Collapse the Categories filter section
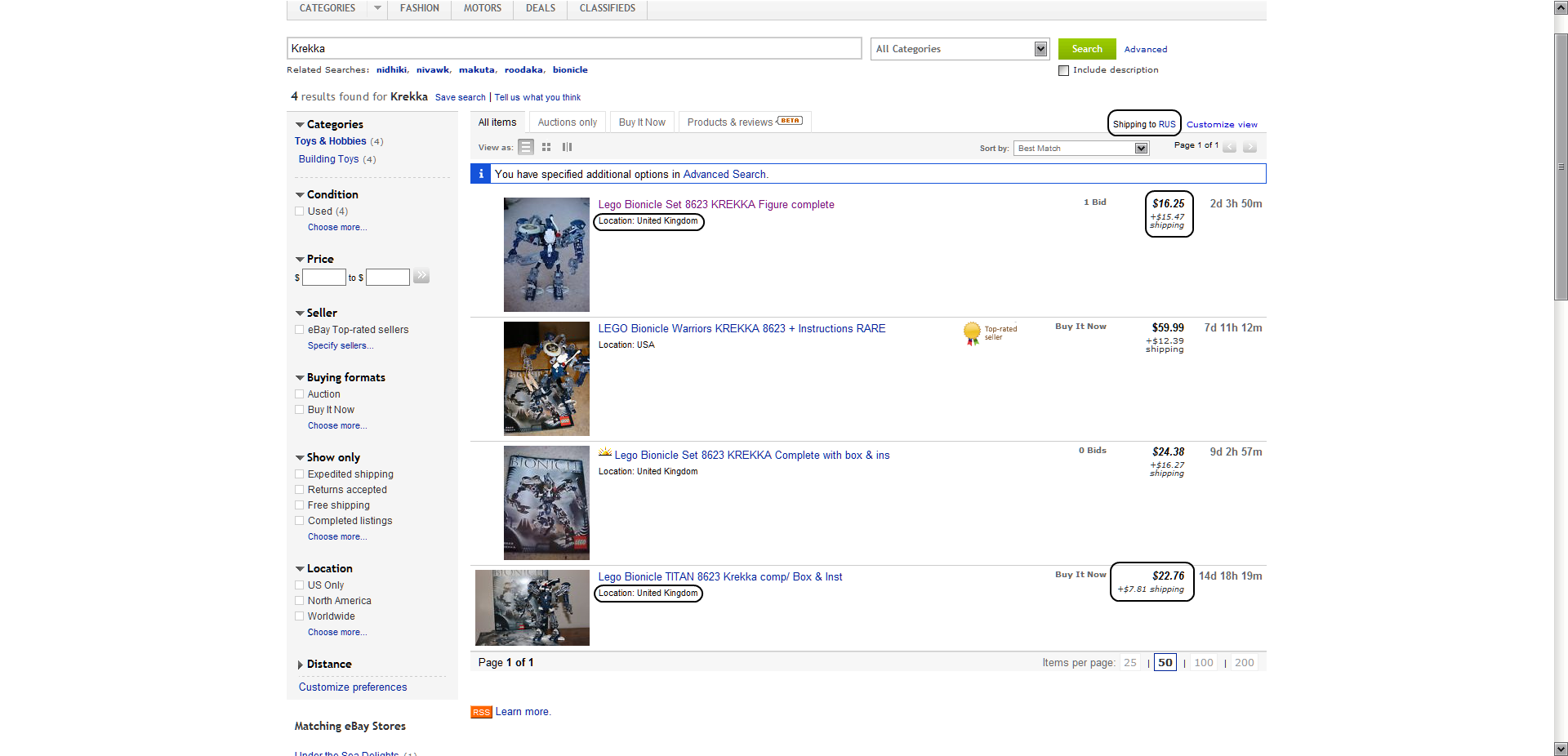 [300, 125]
